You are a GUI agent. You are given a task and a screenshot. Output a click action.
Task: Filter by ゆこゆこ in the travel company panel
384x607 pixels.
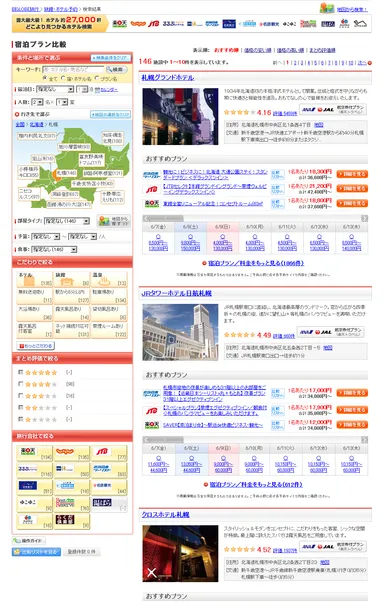coord(34,504)
